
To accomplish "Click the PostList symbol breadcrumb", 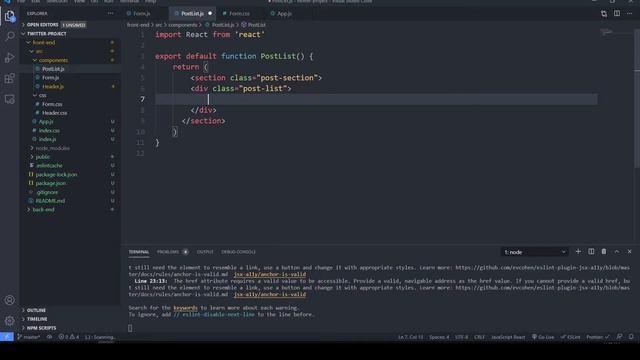I will pos(253,25).
